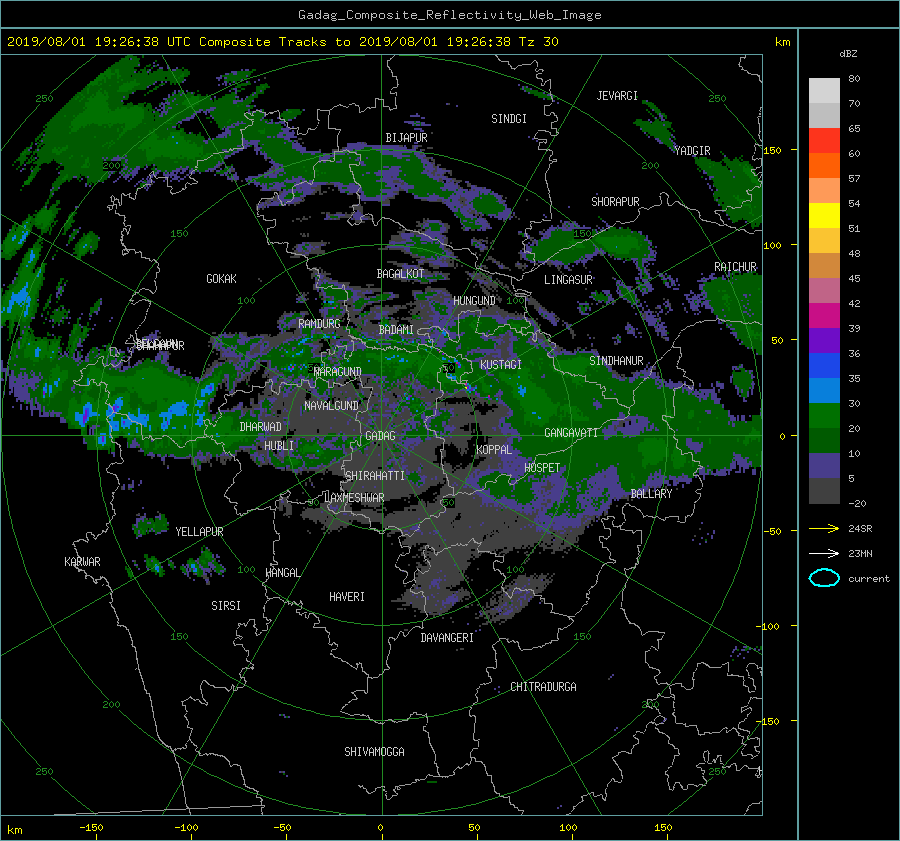This screenshot has height=841, width=900.
Task: Click the SINDHANUR city label
Action: coord(616,361)
